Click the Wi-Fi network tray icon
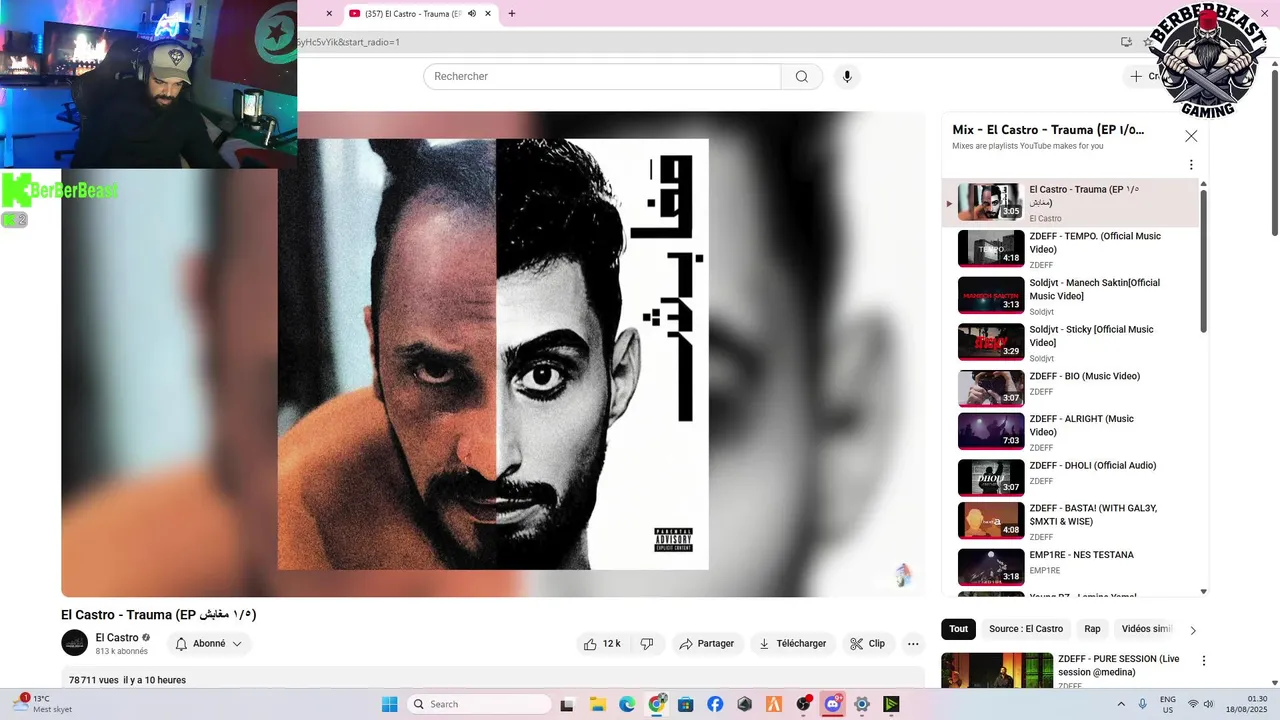1280x720 pixels. [x=1193, y=704]
